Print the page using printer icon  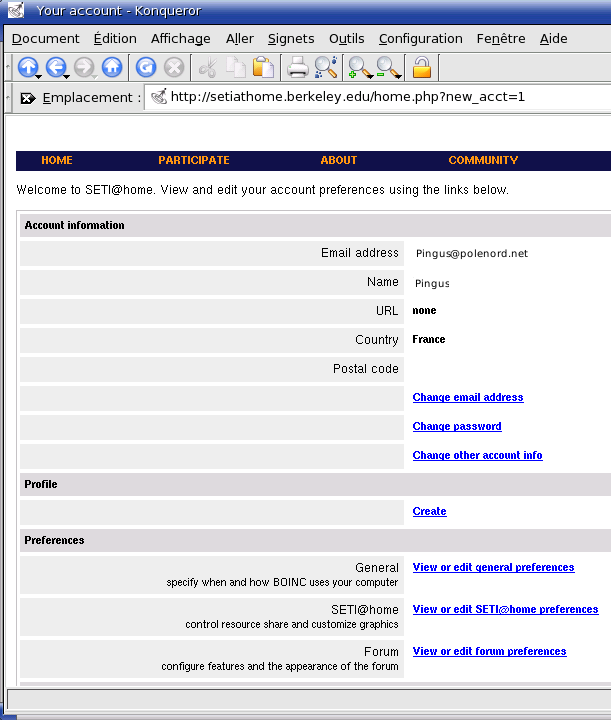[x=297, y=68]
